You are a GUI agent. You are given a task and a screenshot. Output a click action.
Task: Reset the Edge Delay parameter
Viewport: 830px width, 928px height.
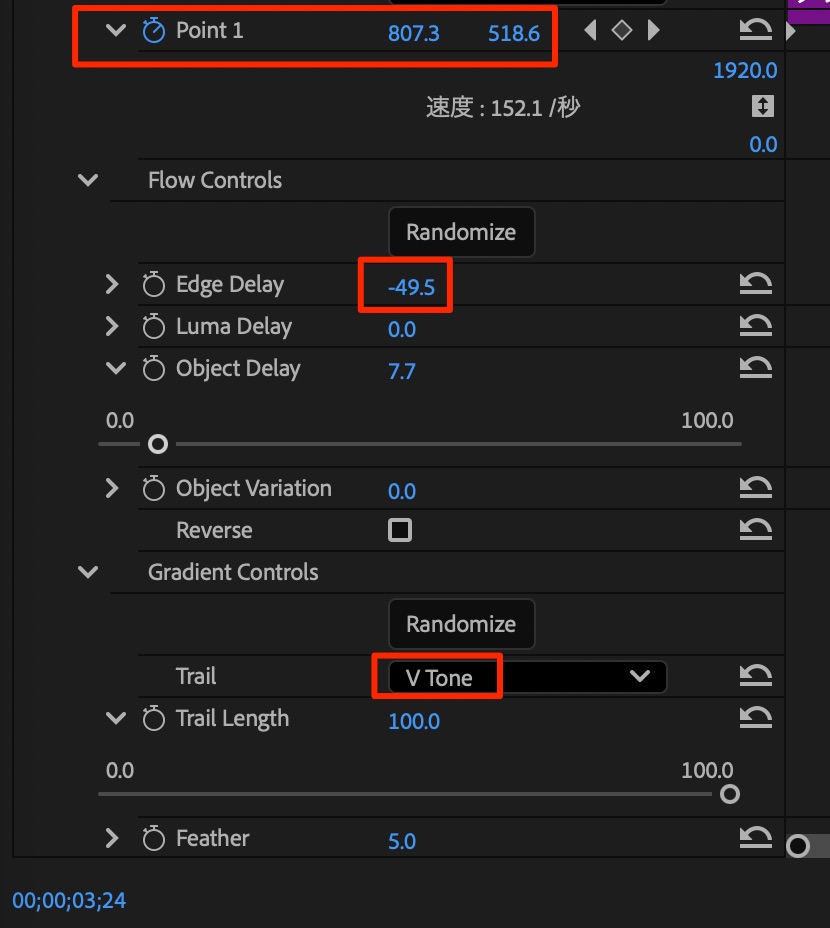pos(756,285)
